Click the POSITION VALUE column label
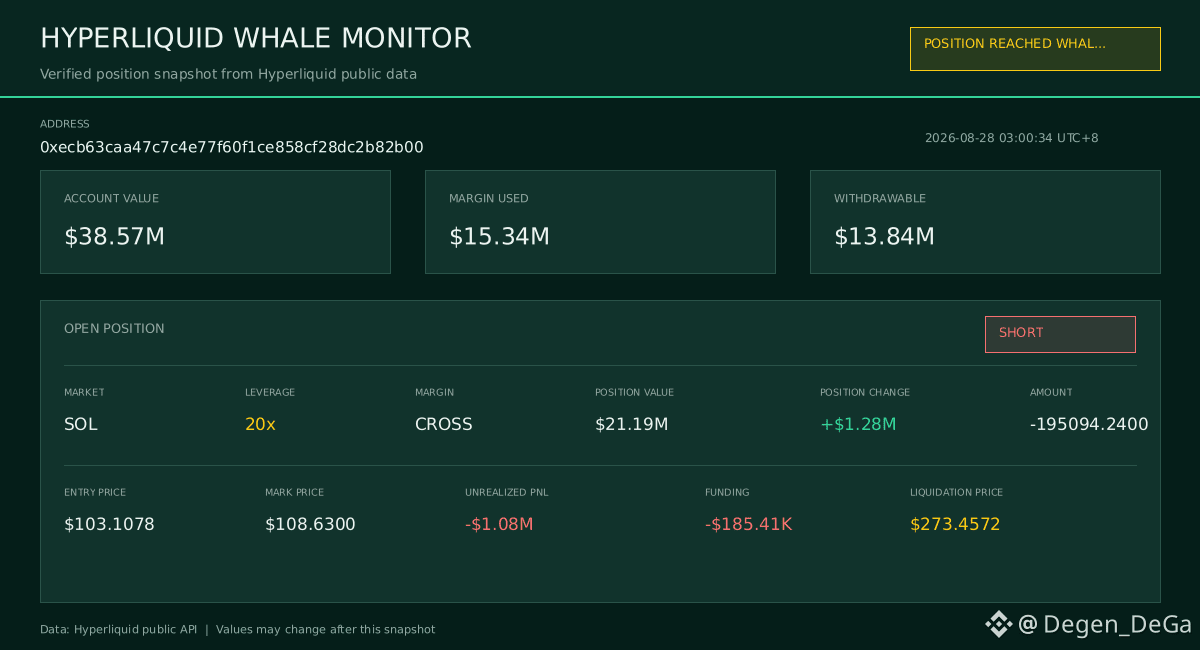 [635, 393]
